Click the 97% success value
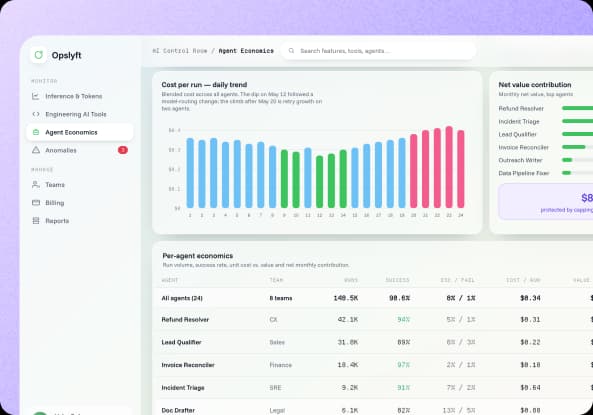This screenshot has height=415, width=593. pos(404,365)
